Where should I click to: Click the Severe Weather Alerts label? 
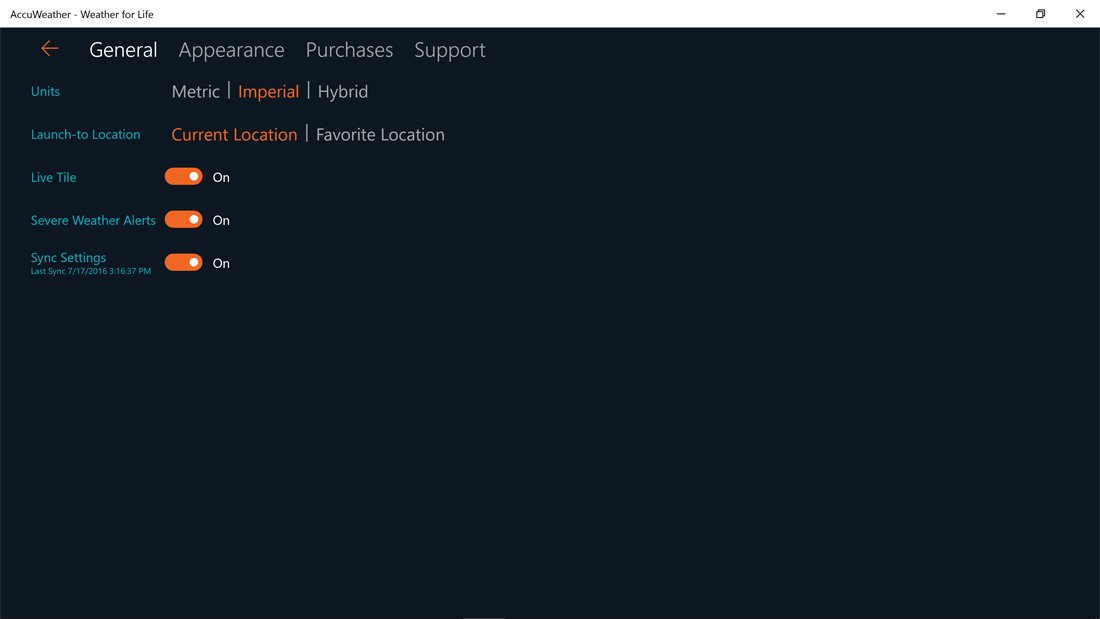pyautogui.click(x=93, y=220)
